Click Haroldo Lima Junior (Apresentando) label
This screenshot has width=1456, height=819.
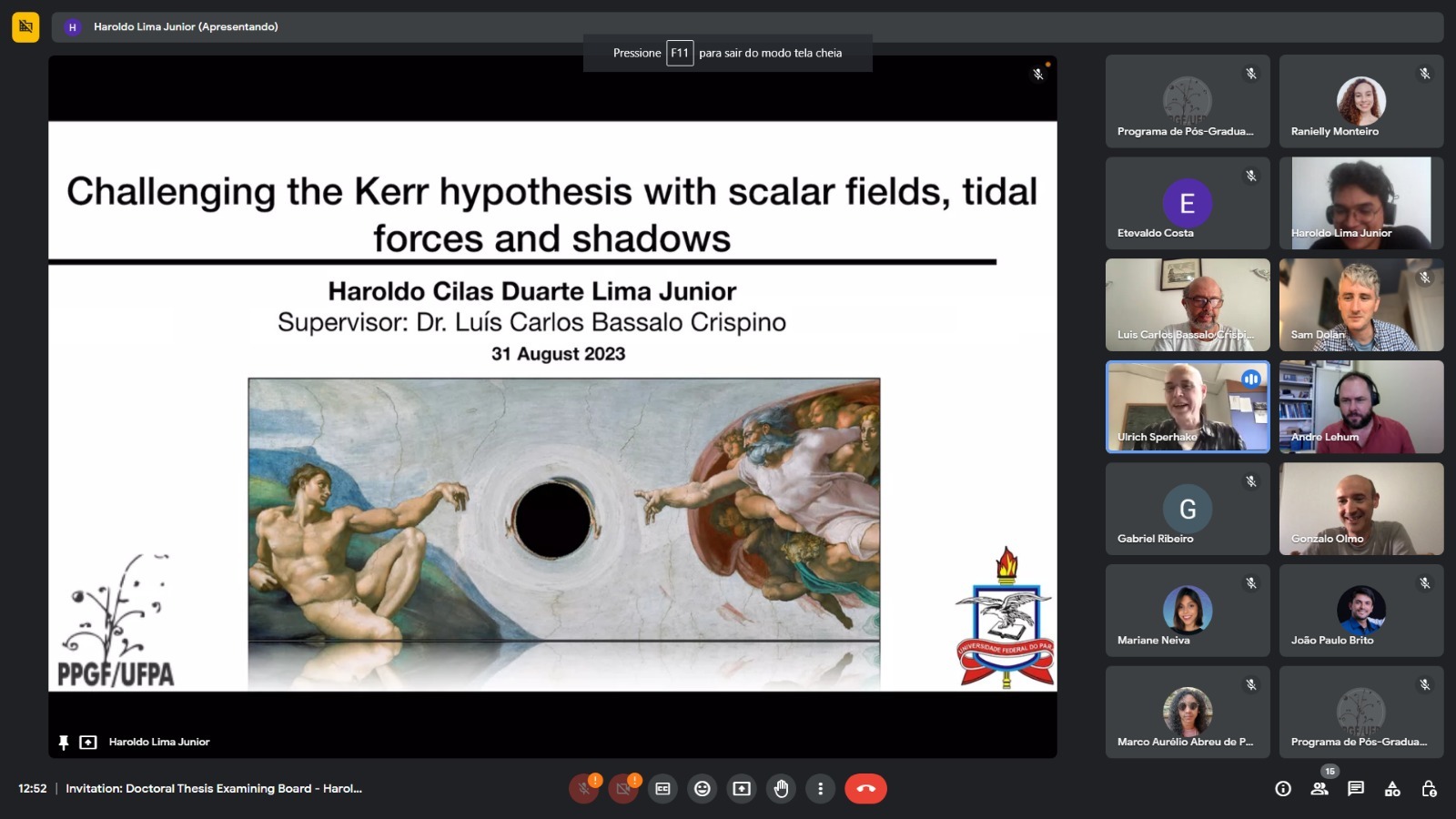coord(186,27)
